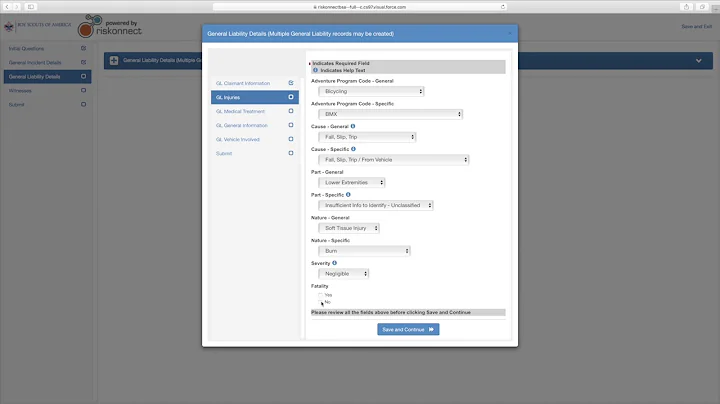Click the Riskonnect logo
This screenshot has width=720, height=404.
coord(110,26)
